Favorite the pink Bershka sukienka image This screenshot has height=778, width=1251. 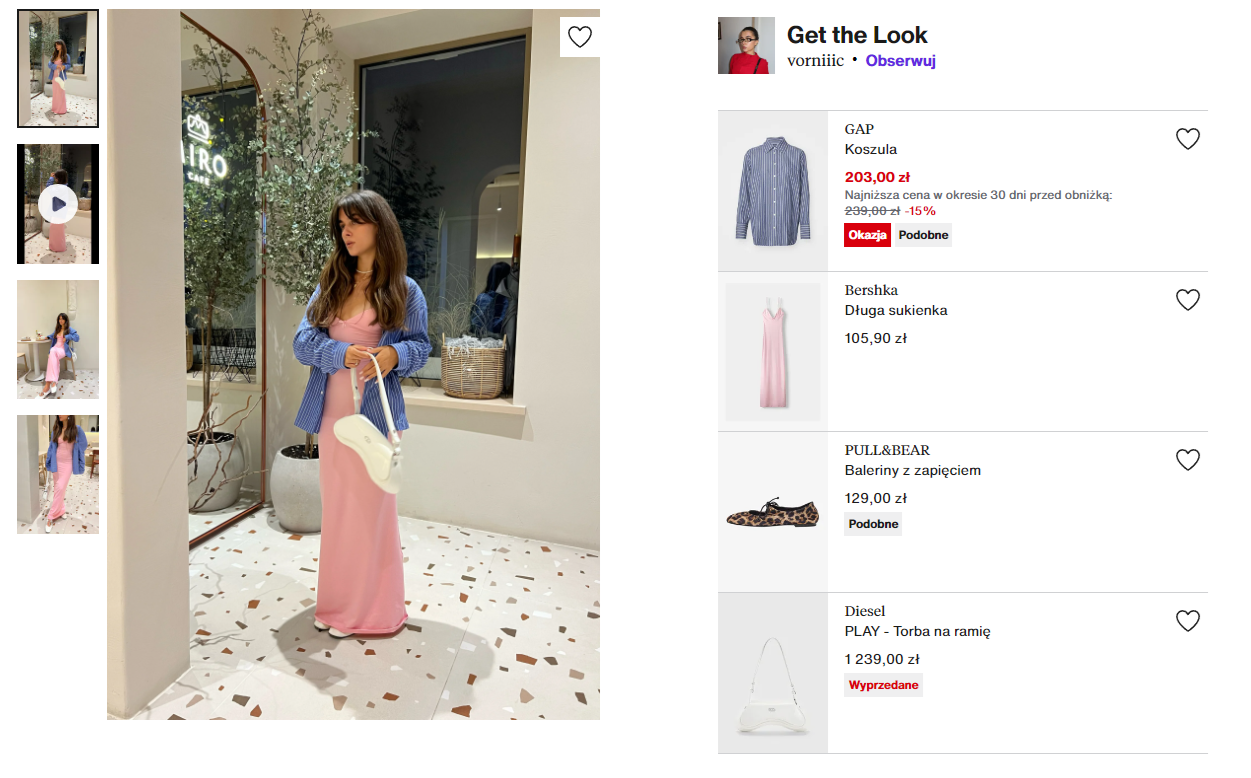[772, 352]
